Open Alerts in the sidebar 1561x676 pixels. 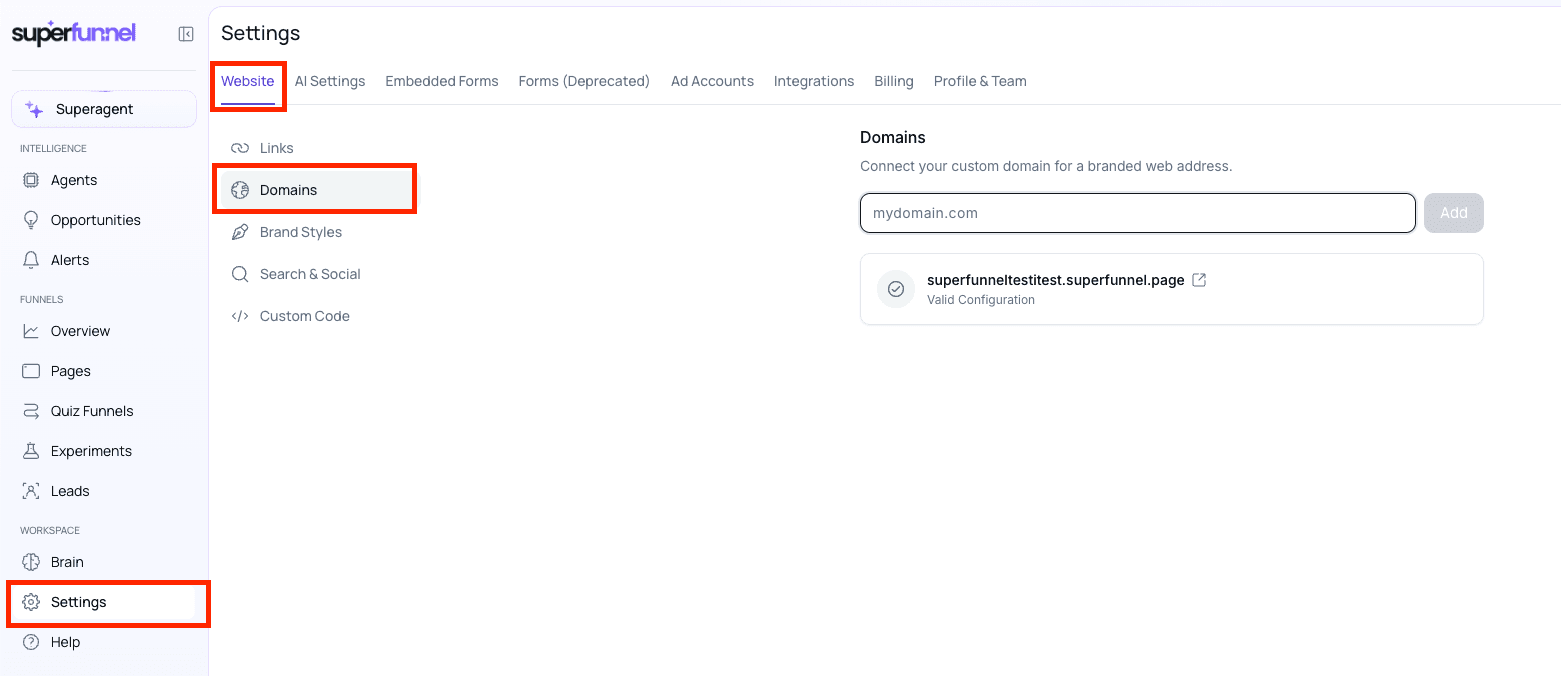104,260
